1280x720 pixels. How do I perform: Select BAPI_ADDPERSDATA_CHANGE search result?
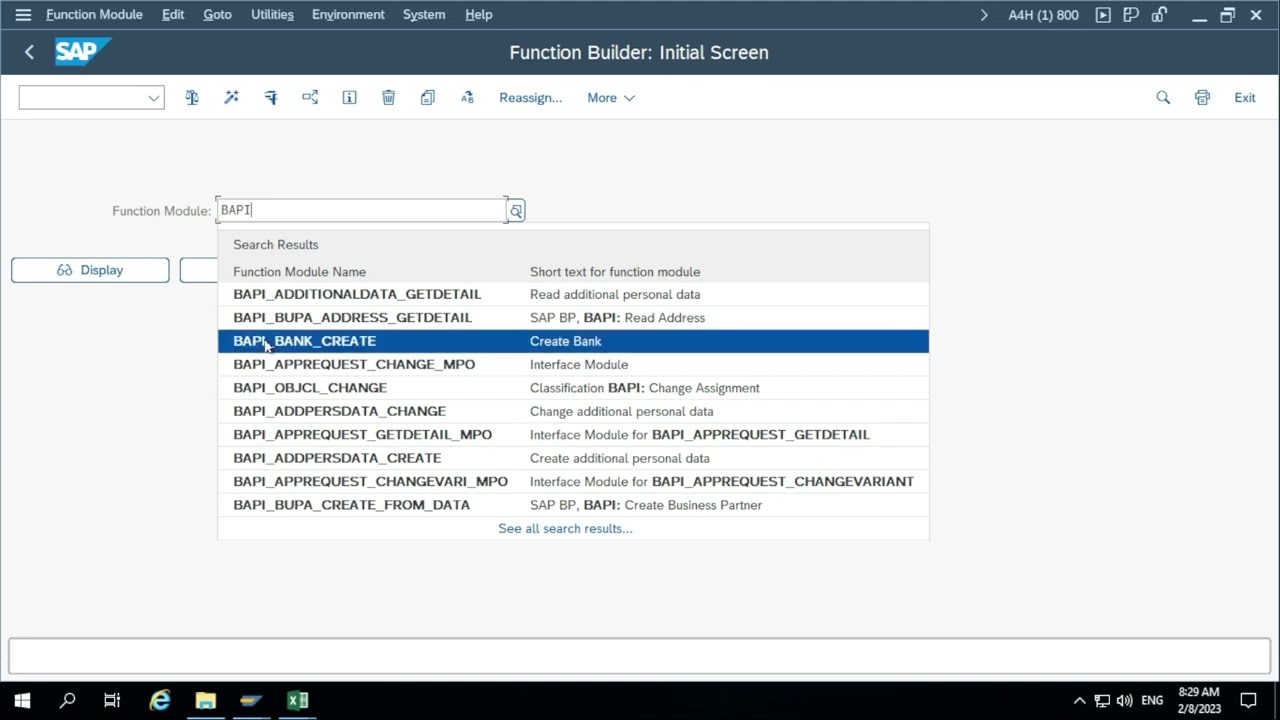point(573,411)
